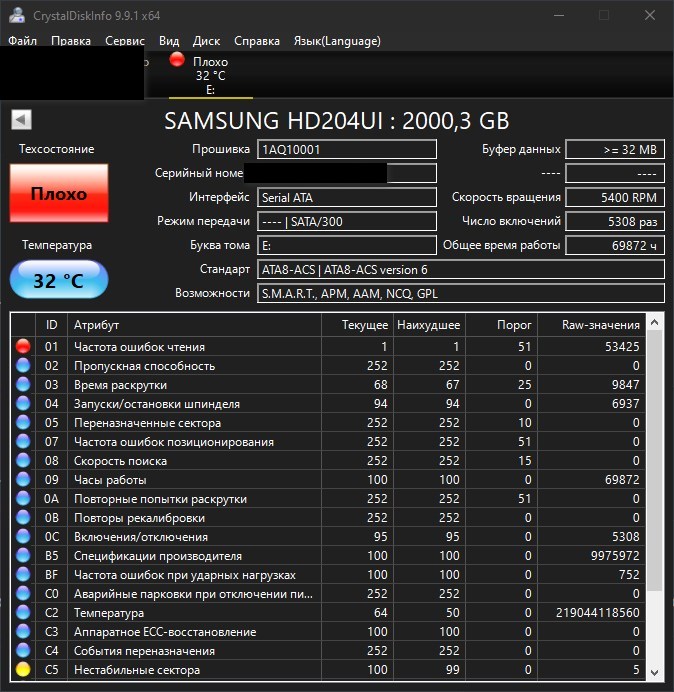Click blue status dot for attribute 02
Screen dimensions: 674x692
(x=23, y=365)
